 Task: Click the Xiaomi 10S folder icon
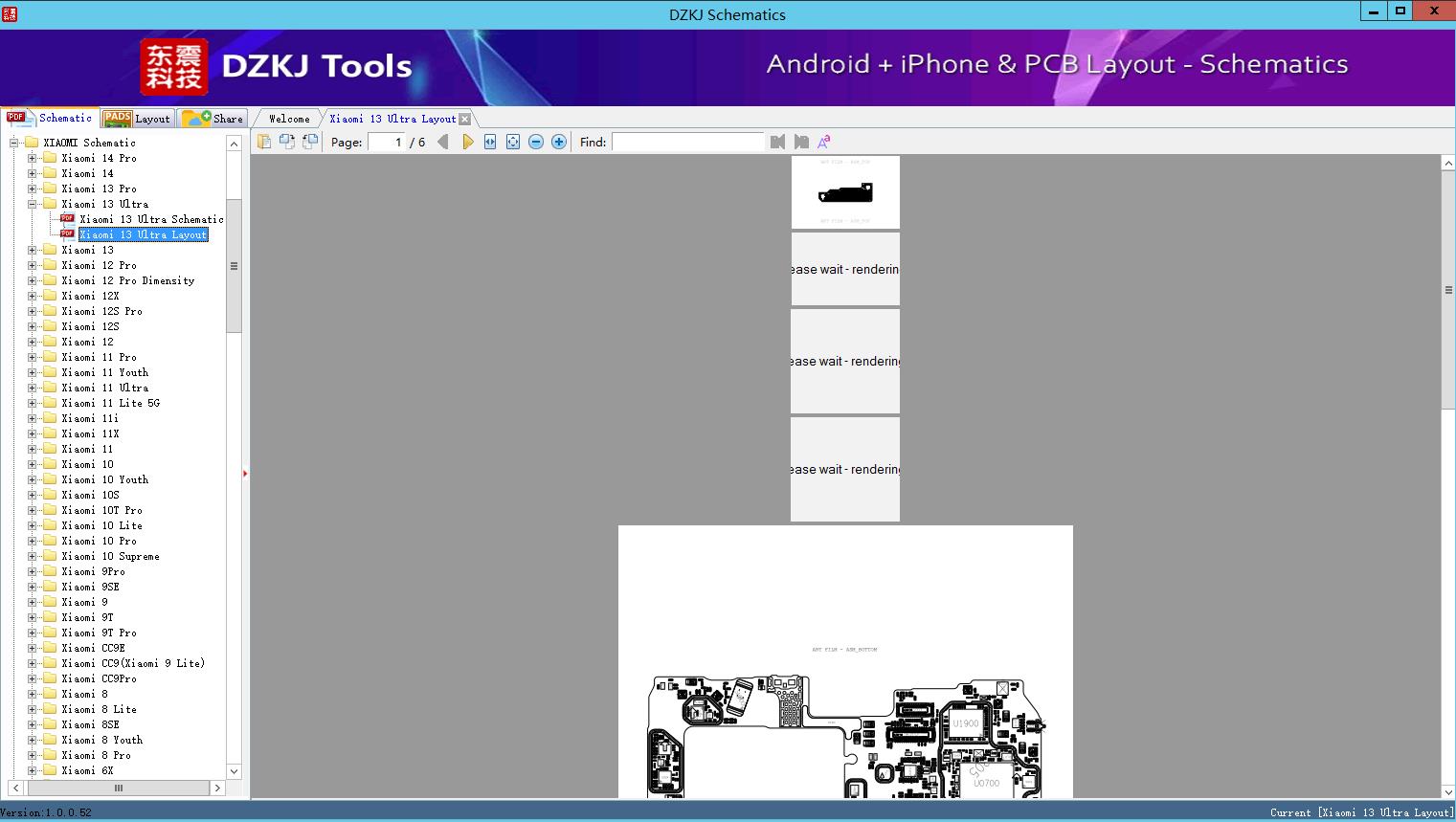click(50, 495)
